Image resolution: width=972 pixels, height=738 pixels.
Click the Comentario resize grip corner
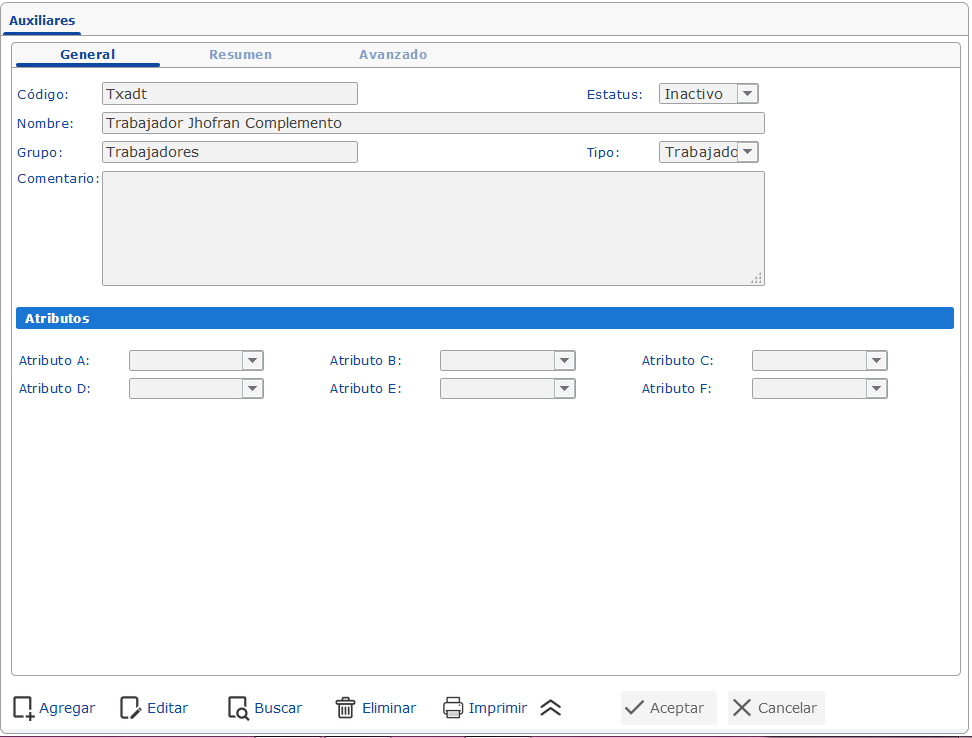pos(756,278)
